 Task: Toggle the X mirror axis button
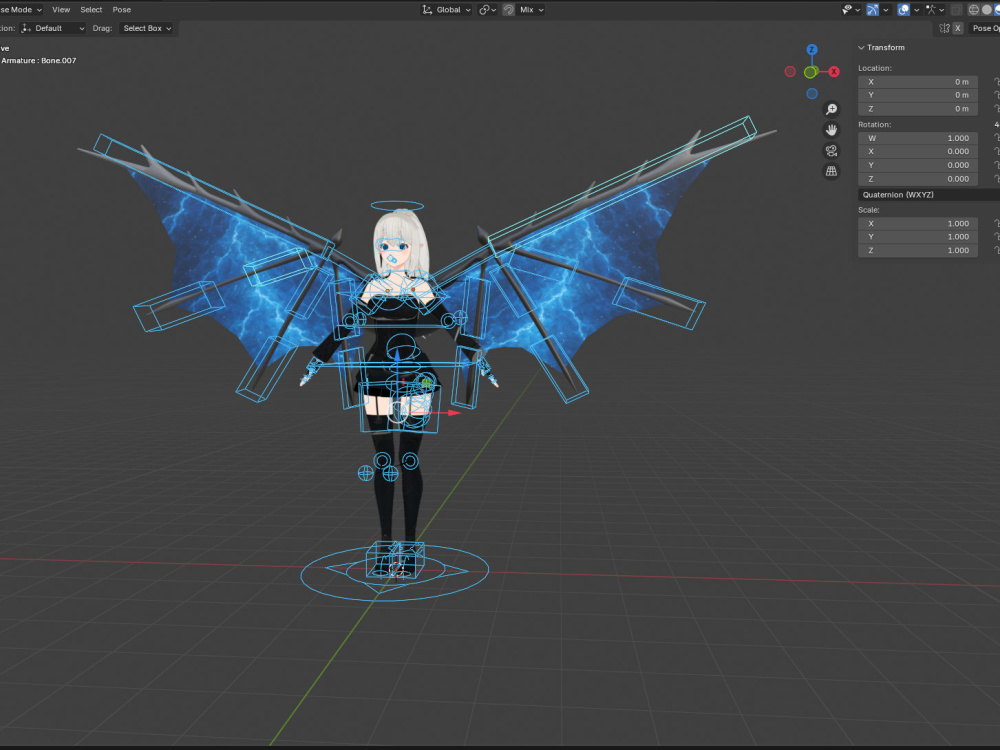957,28
